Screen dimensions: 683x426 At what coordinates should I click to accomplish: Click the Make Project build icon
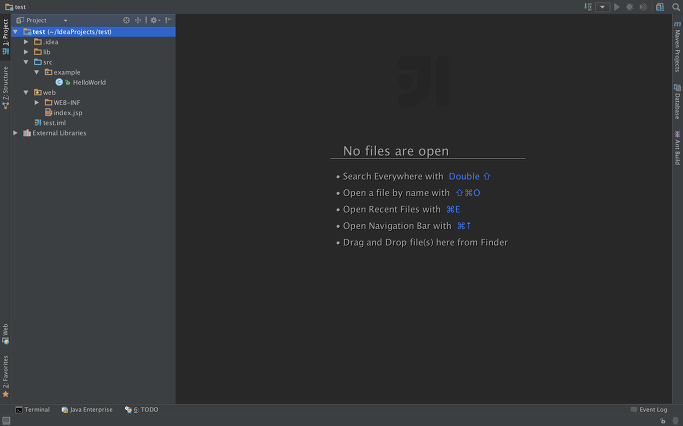click(x=588, y=7)
